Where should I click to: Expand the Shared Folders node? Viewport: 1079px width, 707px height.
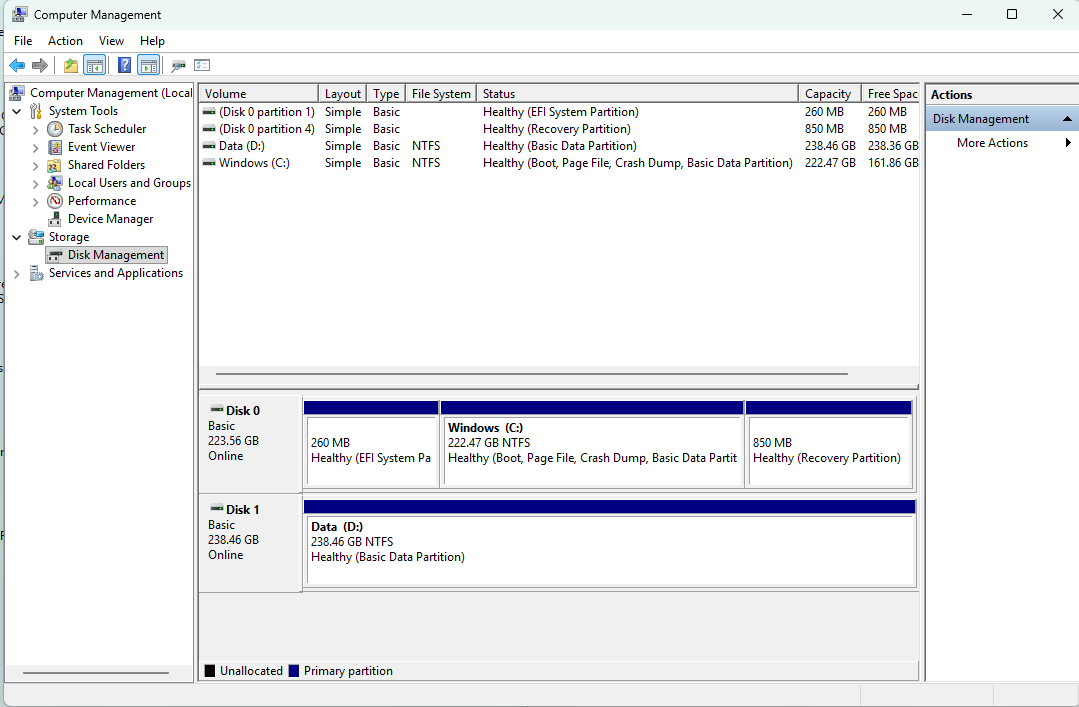coord(35,165)
